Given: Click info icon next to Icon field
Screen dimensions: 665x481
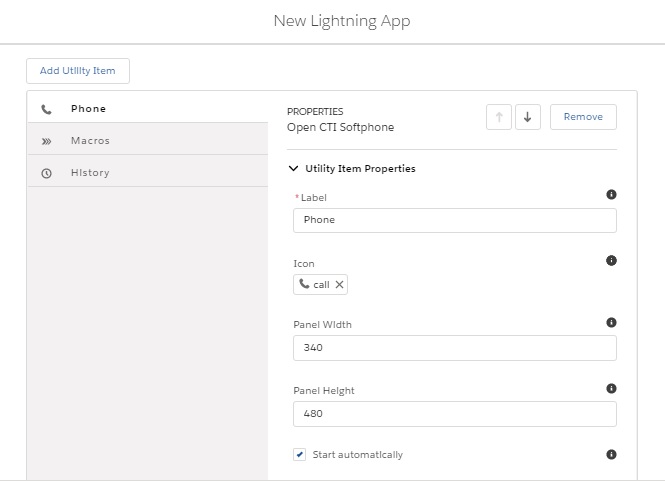Looking at the screenshot, I should [x=611, y=261].
